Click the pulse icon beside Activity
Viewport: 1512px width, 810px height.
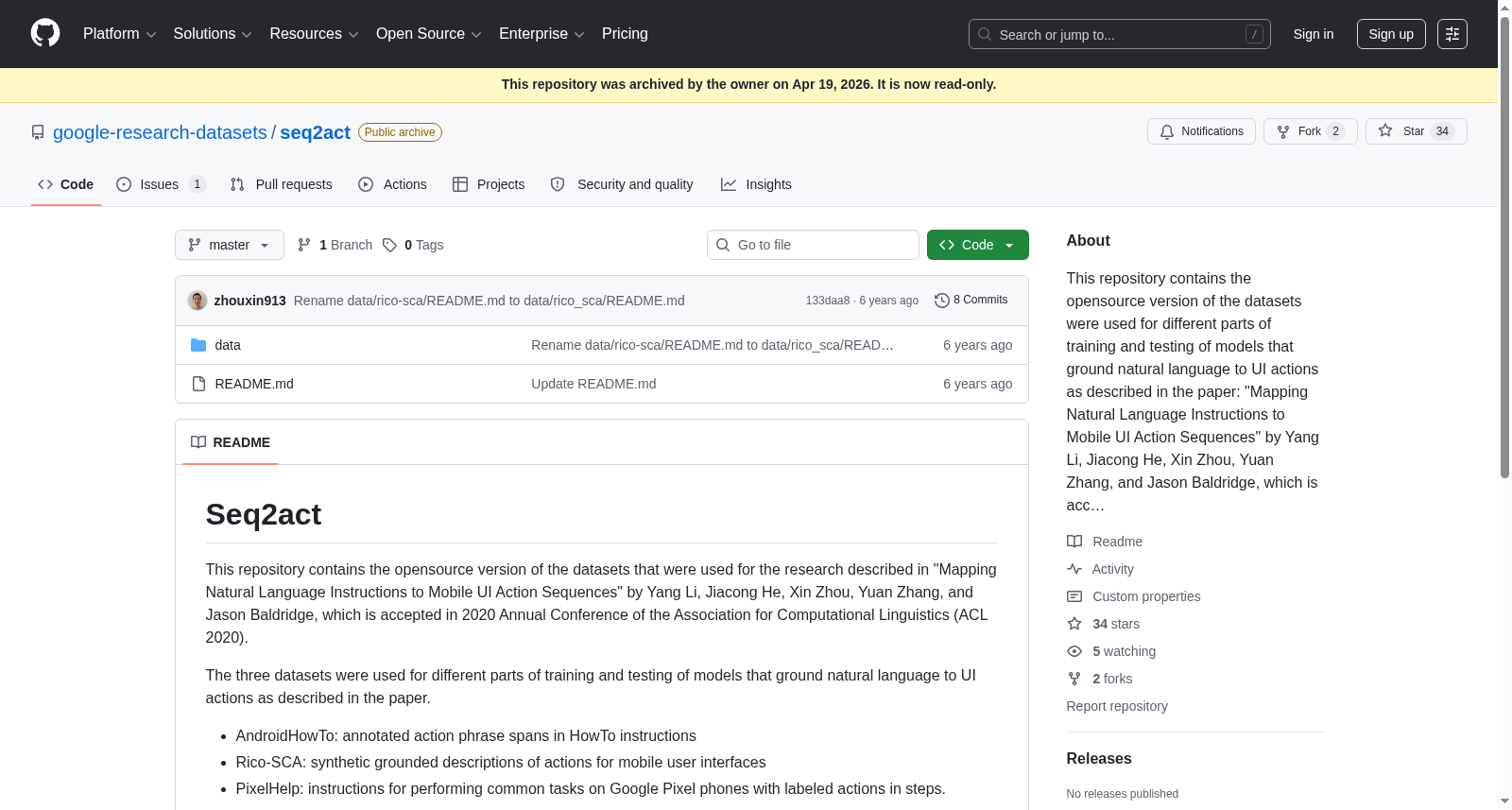point(1074,569)
